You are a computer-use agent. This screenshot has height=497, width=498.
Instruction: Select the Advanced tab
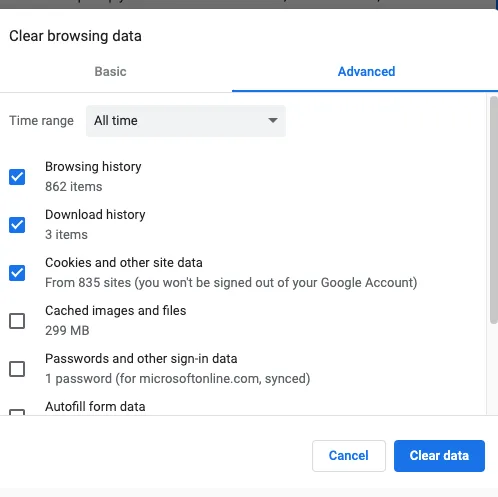click(x=366, y=72)
